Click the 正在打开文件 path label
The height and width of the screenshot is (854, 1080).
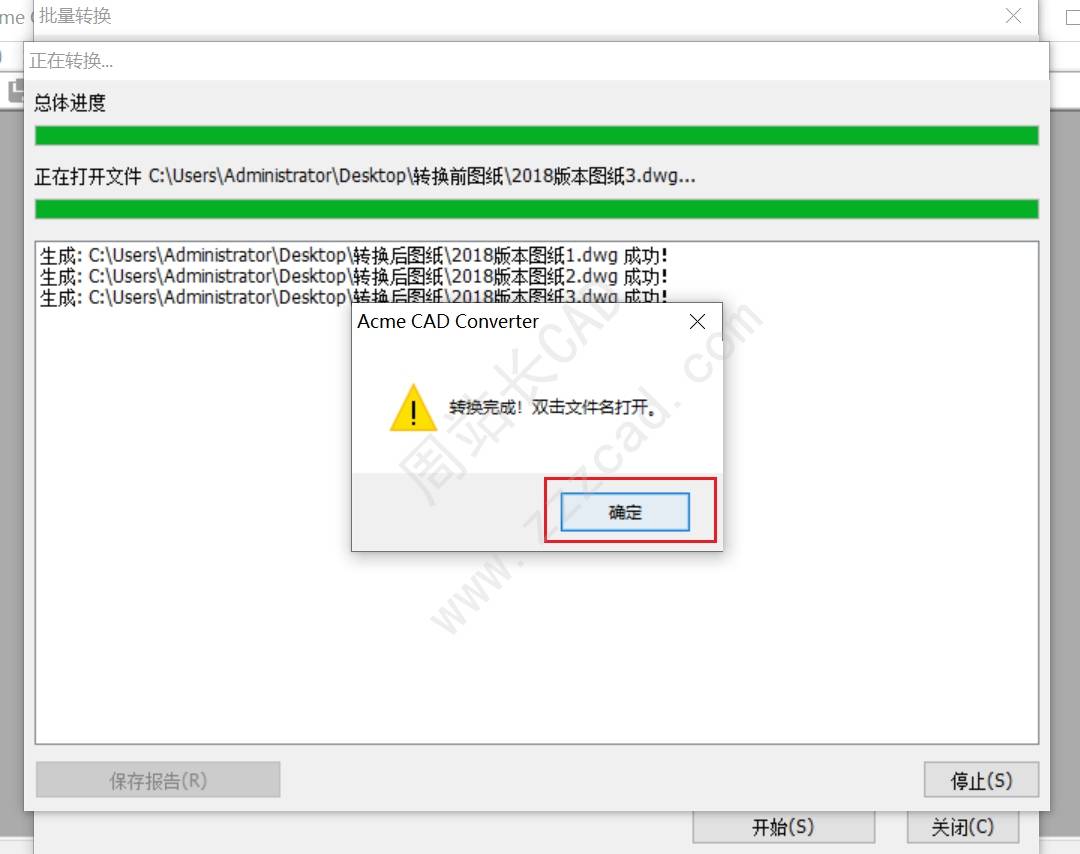pos(365,176)
